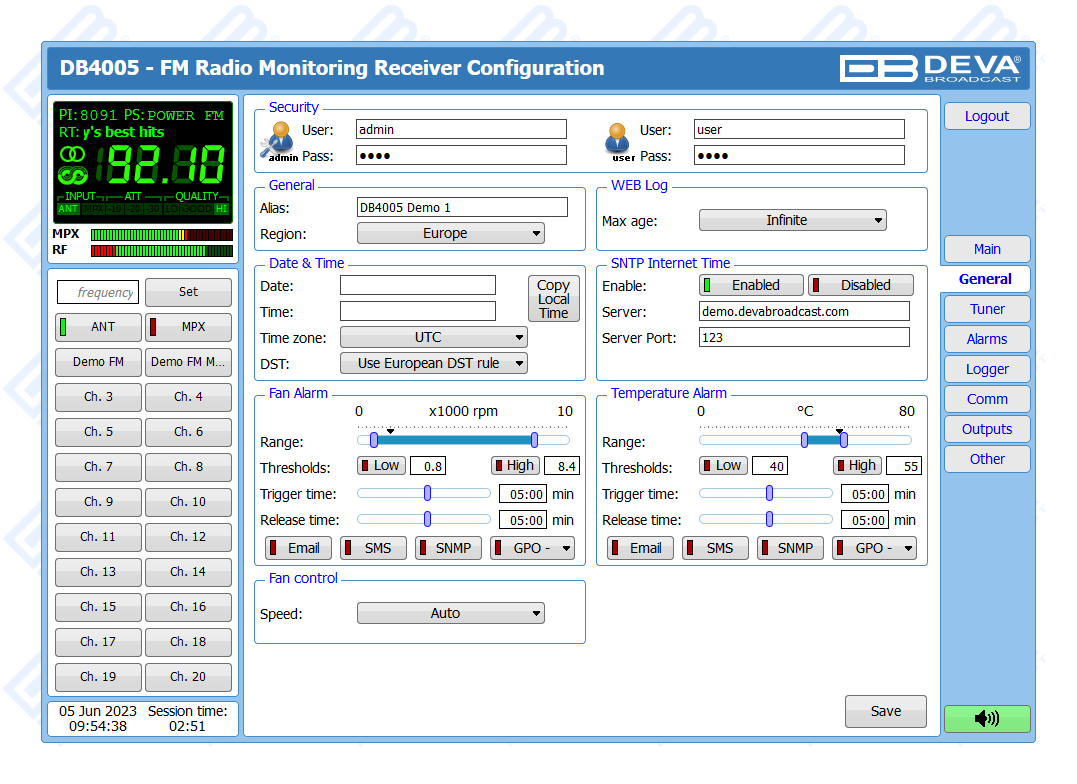Click the RDS stereo indicator on display

click(x=73, y=154)
